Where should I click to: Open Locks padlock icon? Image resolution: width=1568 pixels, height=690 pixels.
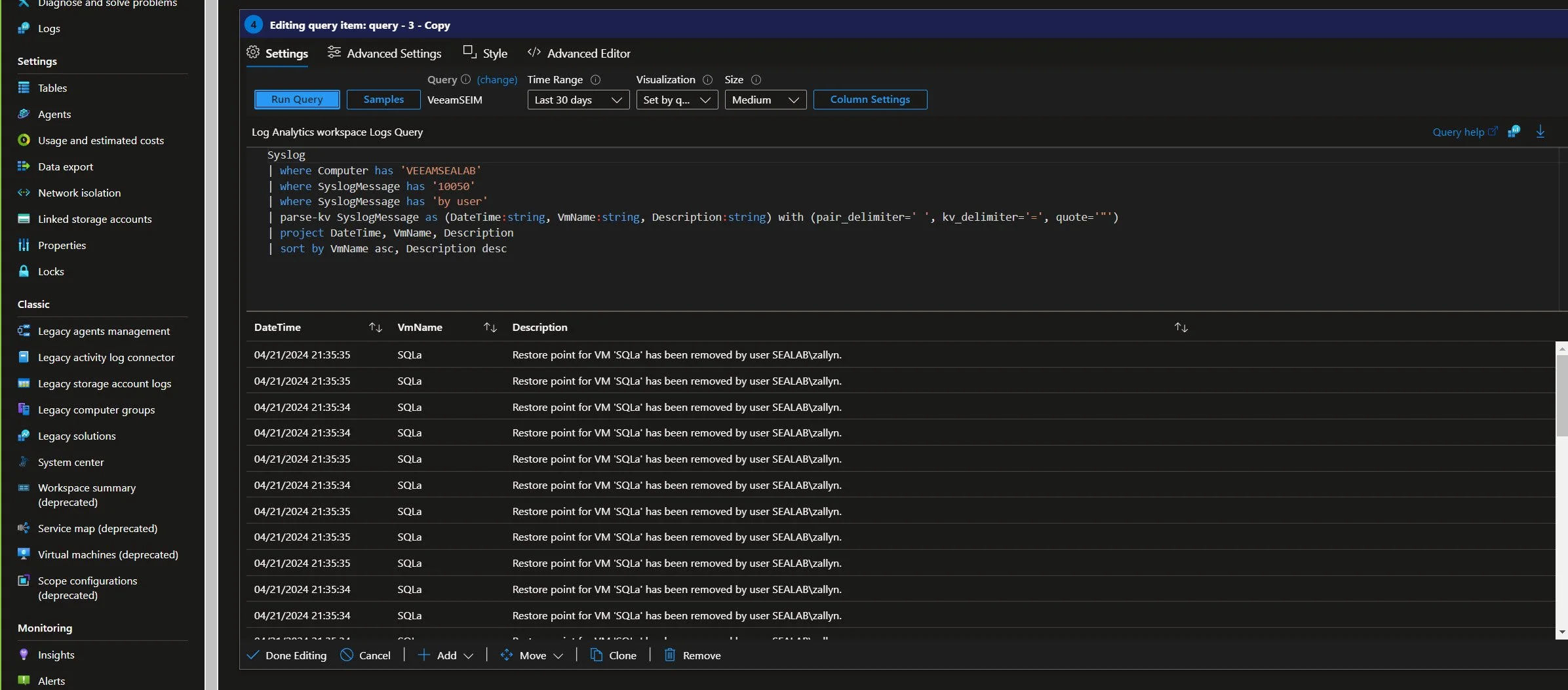24,271
